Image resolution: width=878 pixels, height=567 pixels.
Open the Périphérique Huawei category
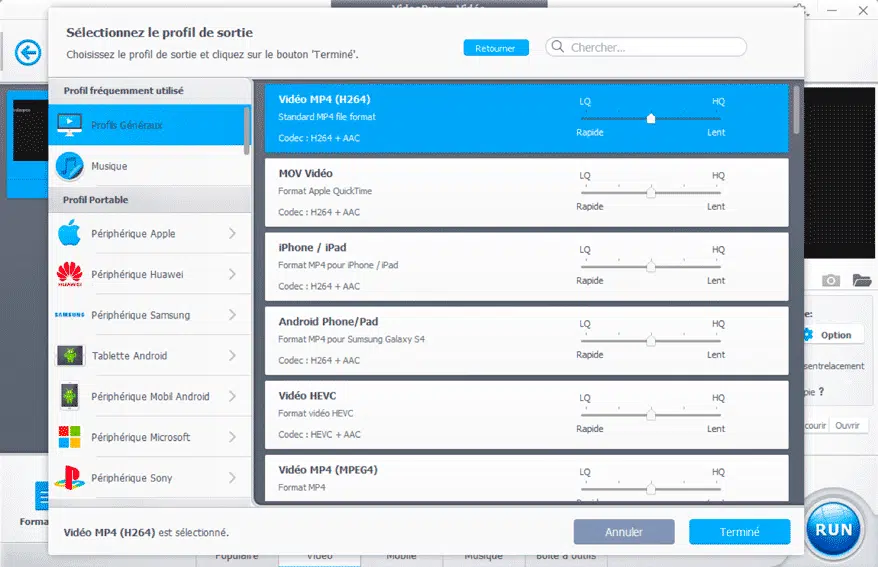149,274
